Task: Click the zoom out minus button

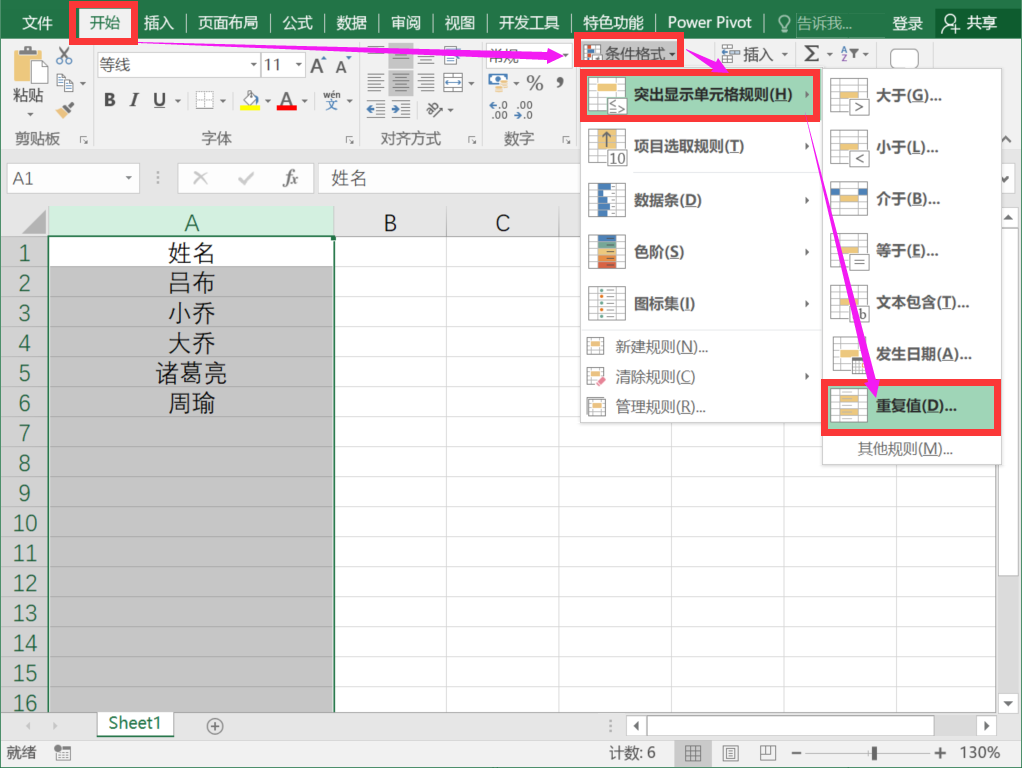Action: [x=796, y=753]
